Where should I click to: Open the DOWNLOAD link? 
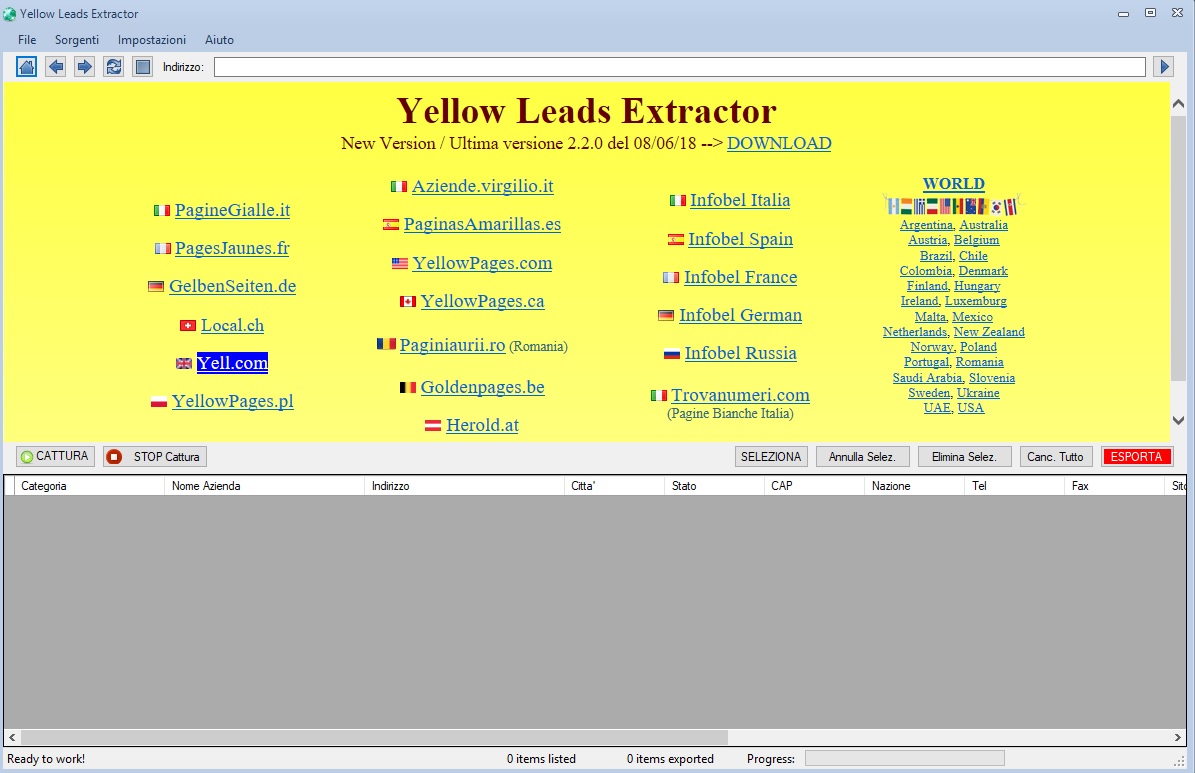click(779, 143)
